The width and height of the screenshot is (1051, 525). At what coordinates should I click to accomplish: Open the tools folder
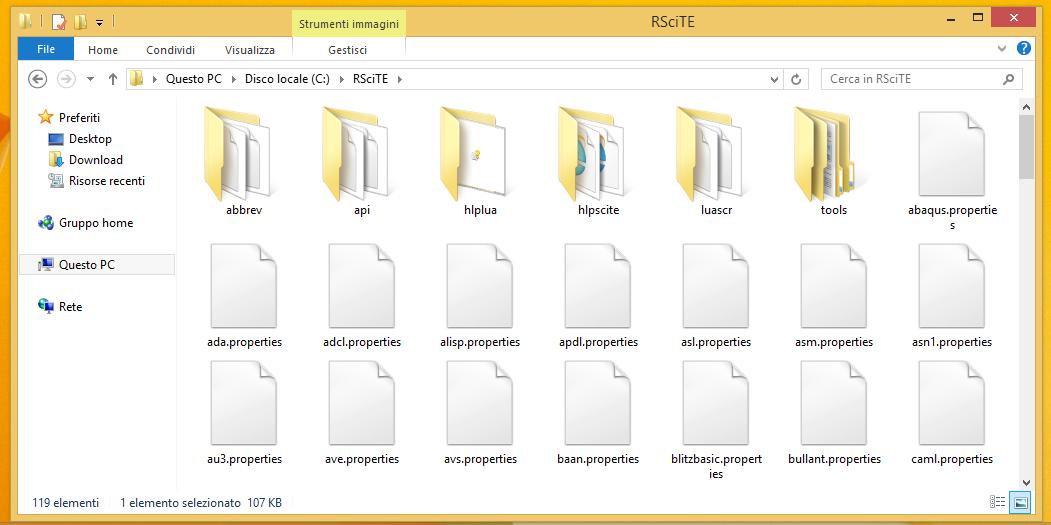coord(833,160)
